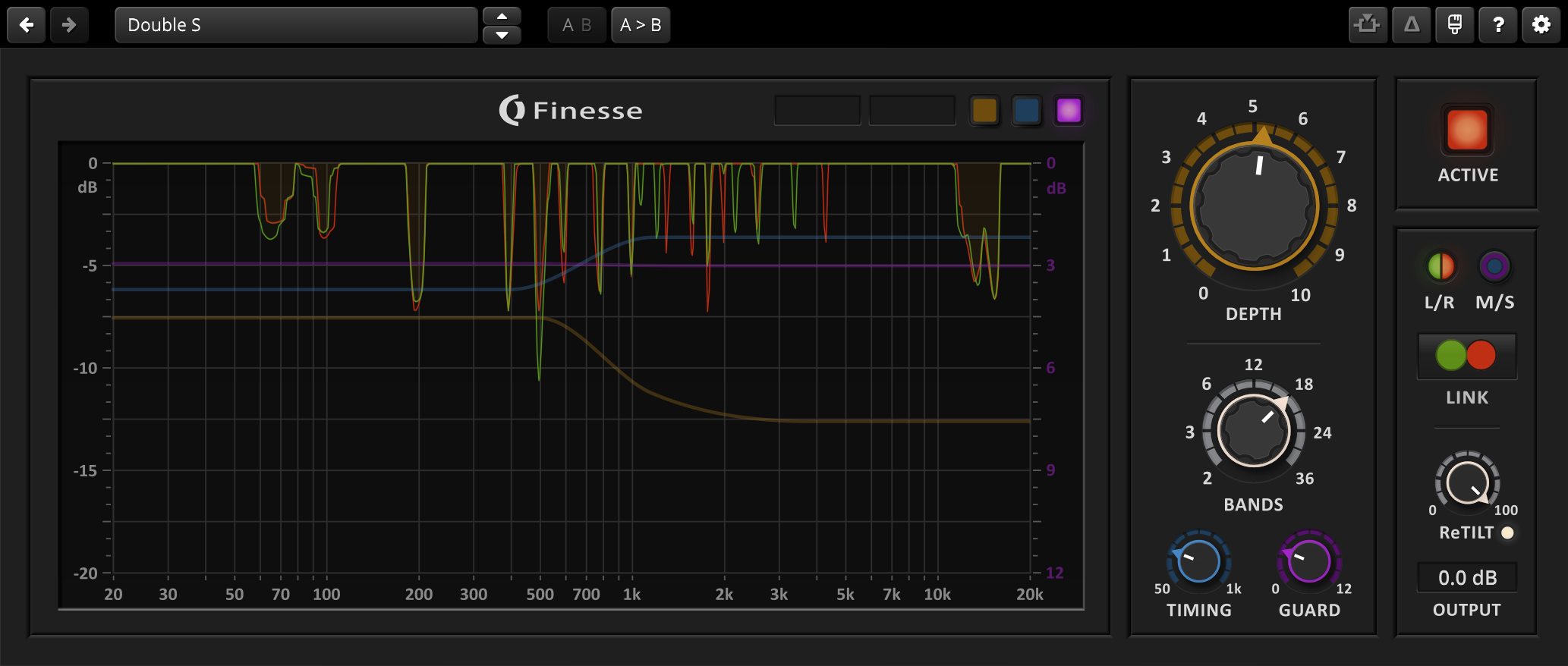Step to next preset with down arrow
1568x666 pixels.
(502, 35)
